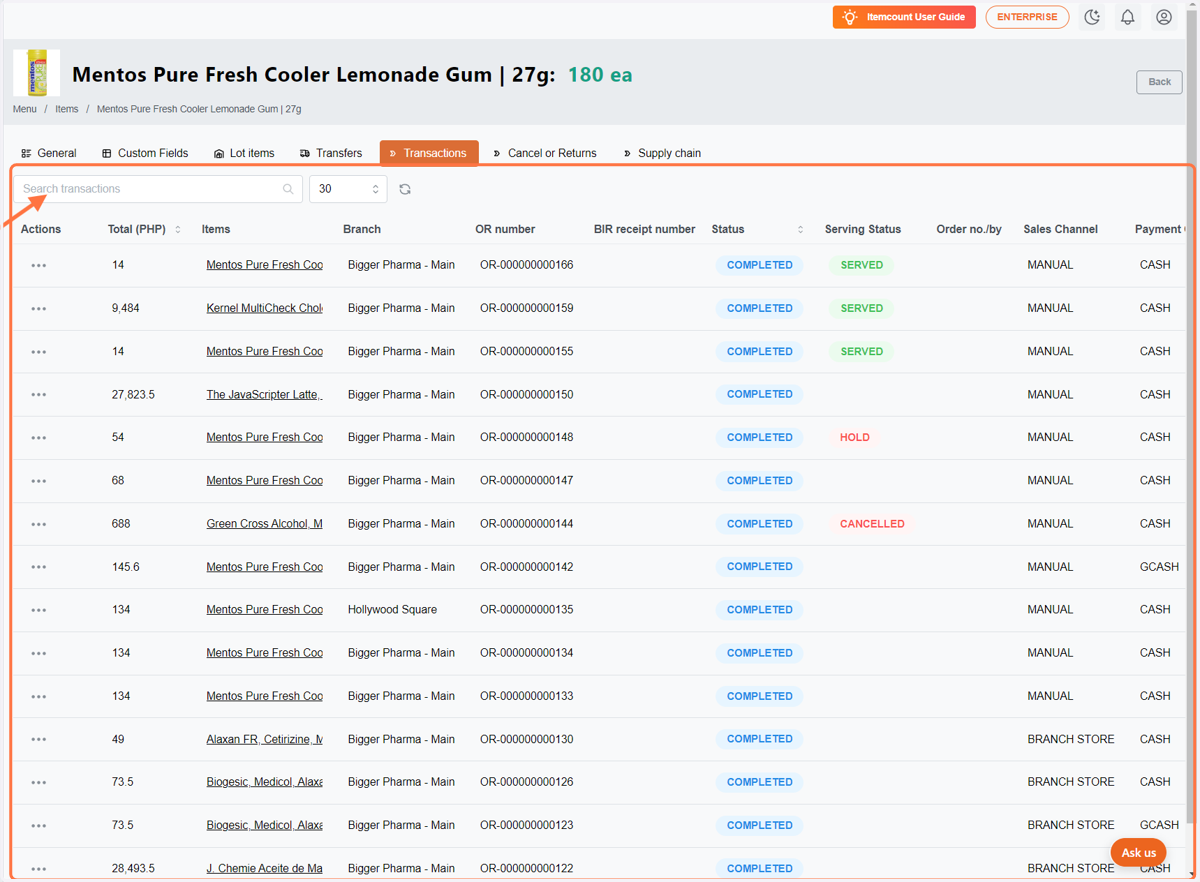Refresh the transactions list
1200x882 pixels.
click(405, 189)
